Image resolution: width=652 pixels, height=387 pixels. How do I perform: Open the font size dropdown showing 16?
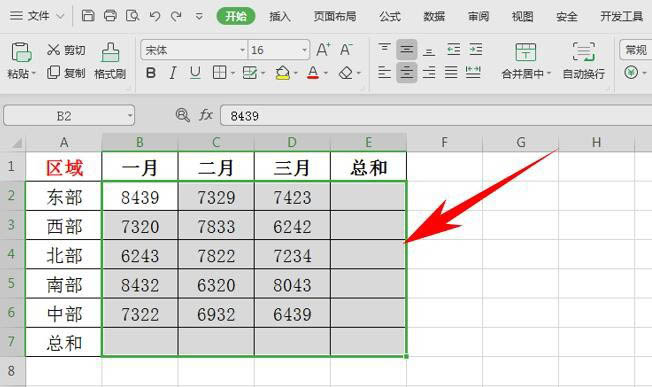point(304,50)
